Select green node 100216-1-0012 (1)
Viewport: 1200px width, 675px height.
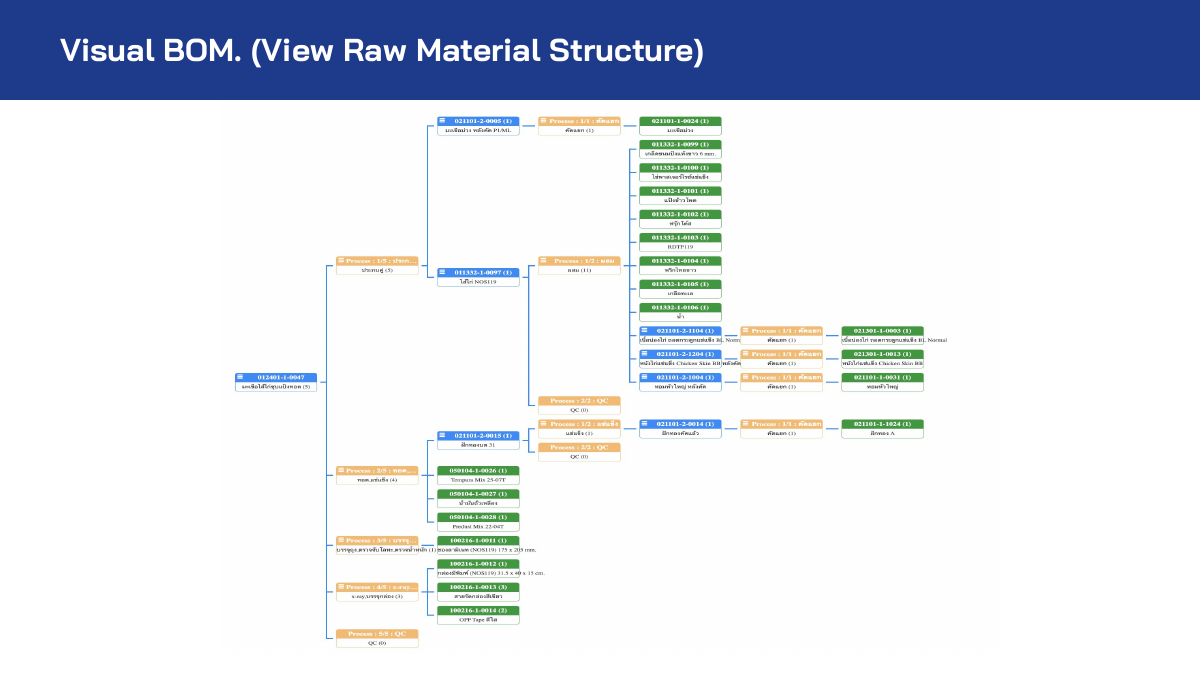point(478,568)
